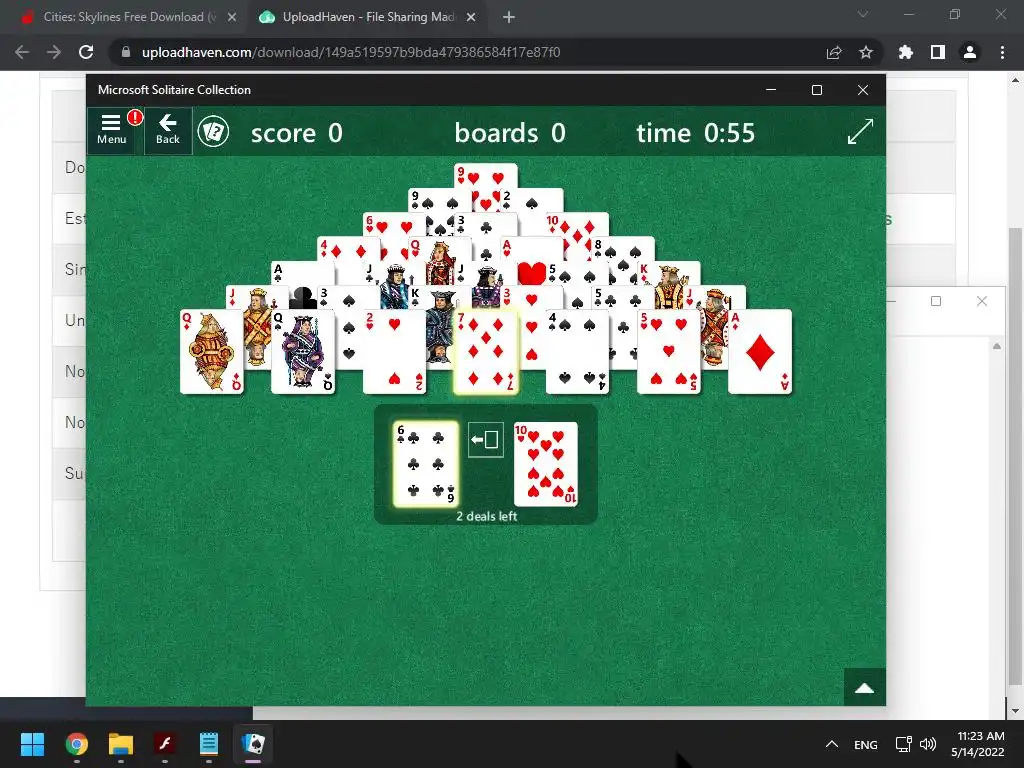1024x768 pixels.
Task: Go back in Chrome browser
Action: coord(22,52)
